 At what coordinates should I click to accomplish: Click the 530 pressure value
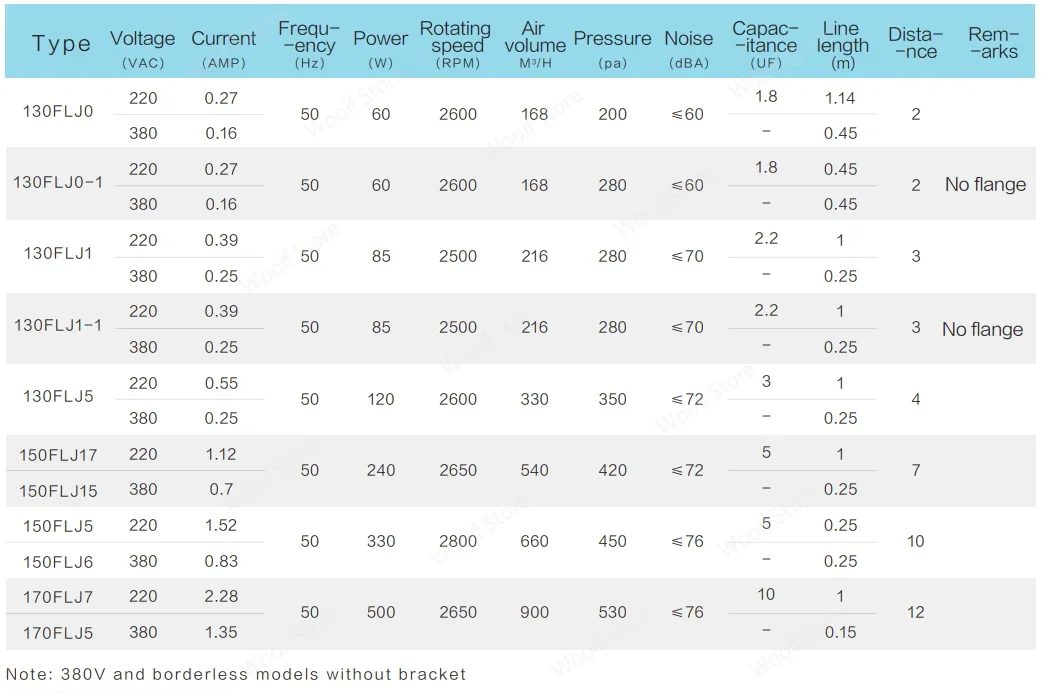[612, 613]
